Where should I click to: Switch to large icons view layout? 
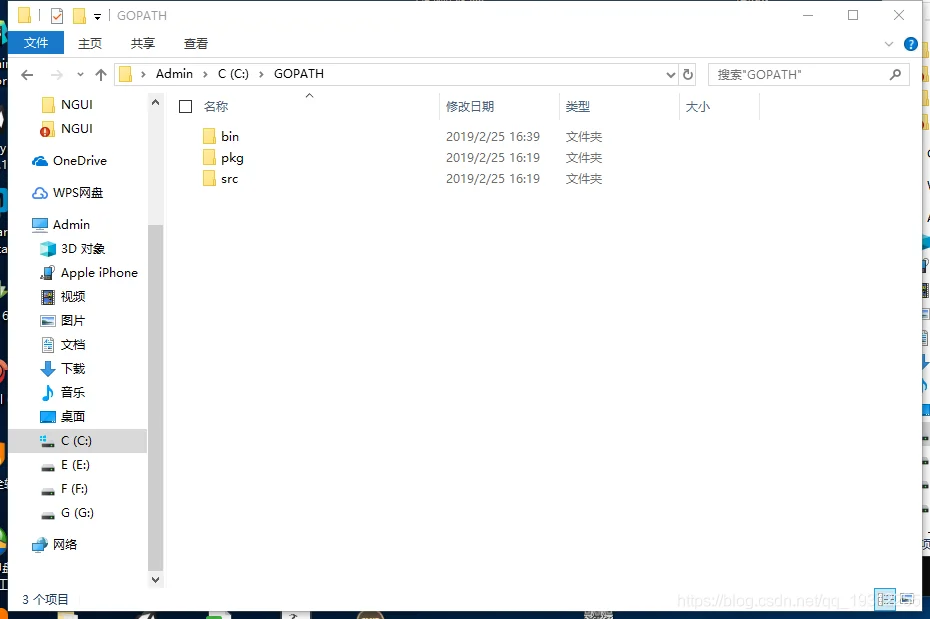click(x=907, y=599)
